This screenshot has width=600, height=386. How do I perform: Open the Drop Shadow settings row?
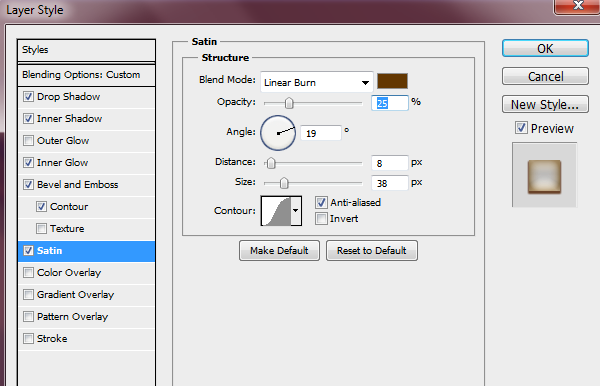86,97
